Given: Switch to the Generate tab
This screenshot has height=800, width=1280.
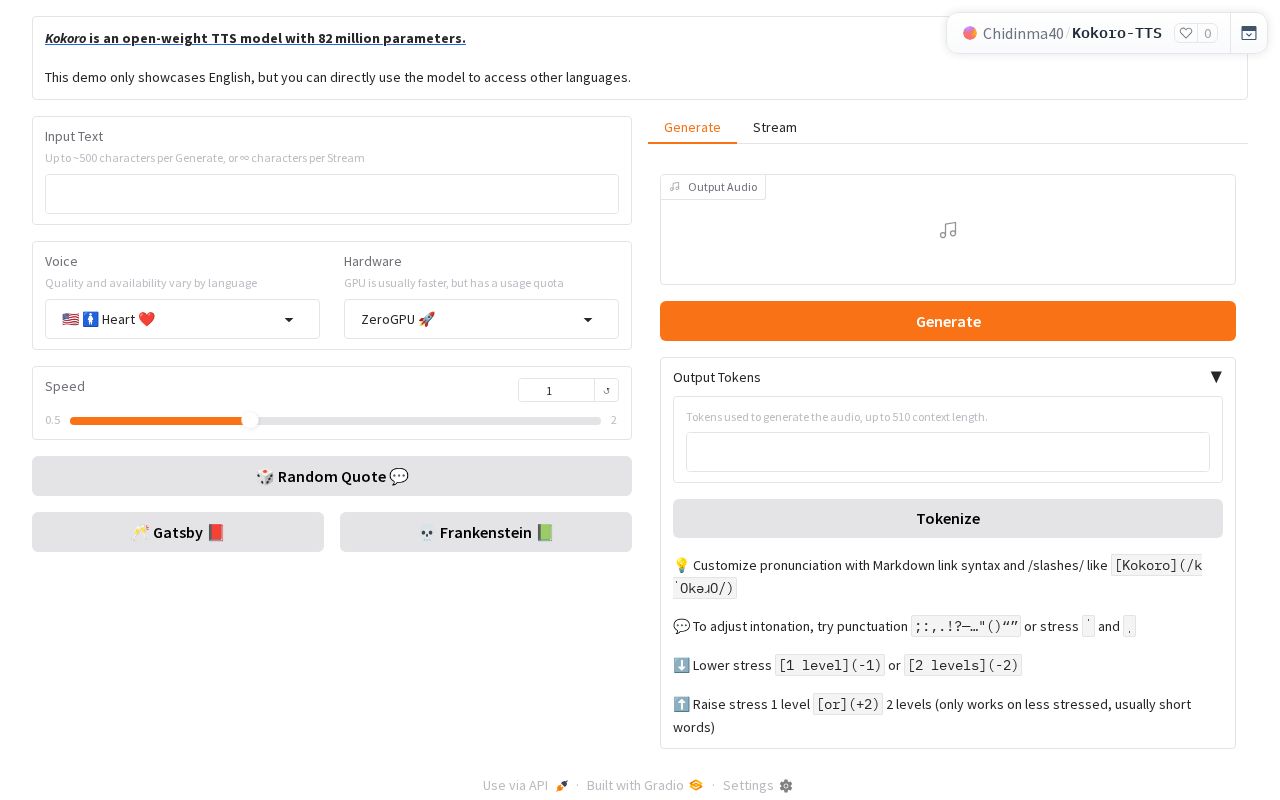Looking at the screenshot, I should [x=692, y=127].
